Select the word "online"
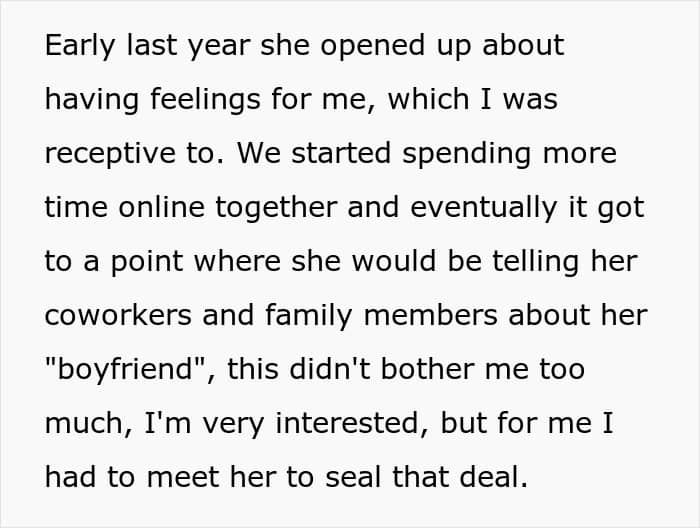 [x=162, y=208]
